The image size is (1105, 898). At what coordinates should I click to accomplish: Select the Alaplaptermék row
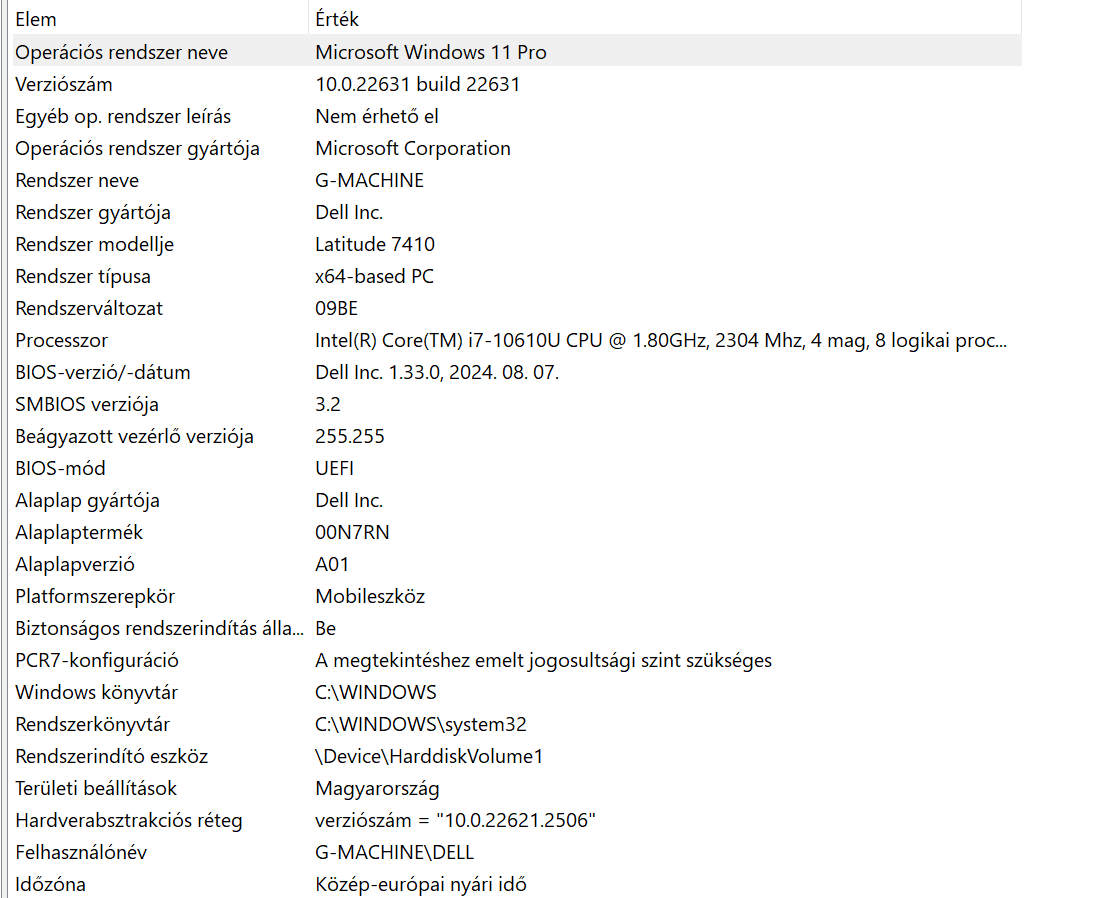(517, 532)
